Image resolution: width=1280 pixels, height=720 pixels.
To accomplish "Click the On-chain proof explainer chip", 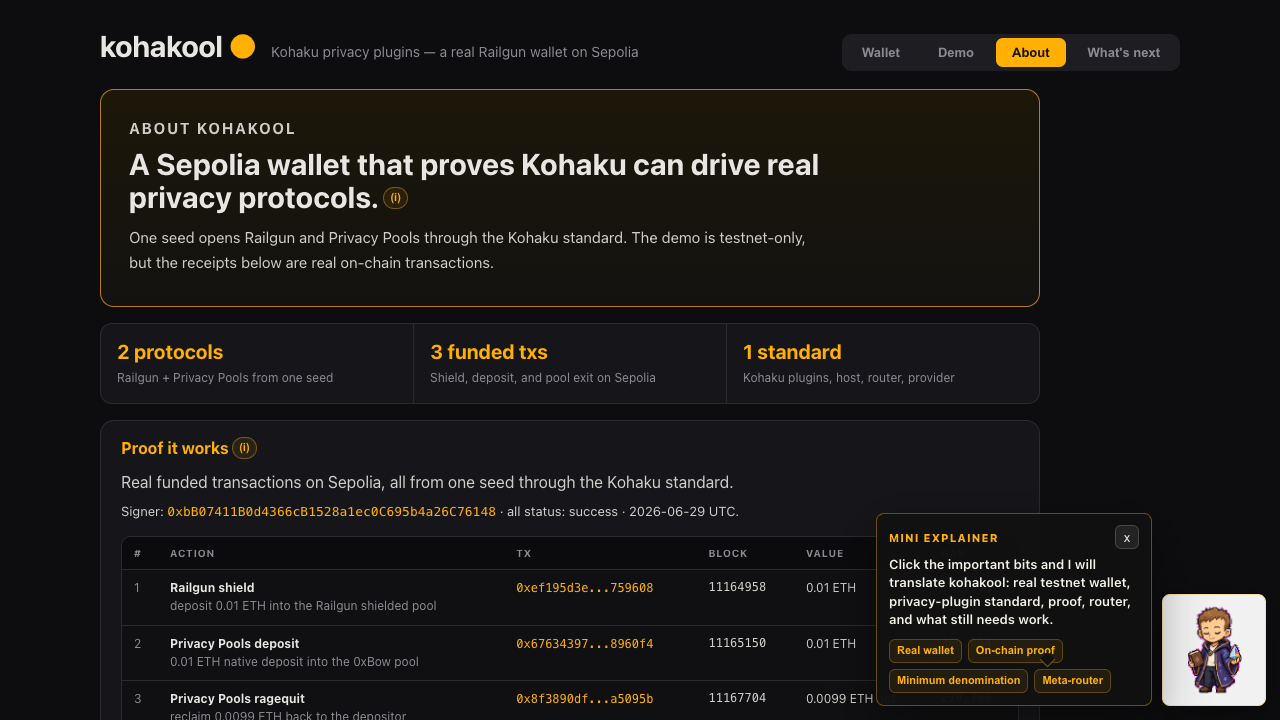I will tap(1015, 651).
